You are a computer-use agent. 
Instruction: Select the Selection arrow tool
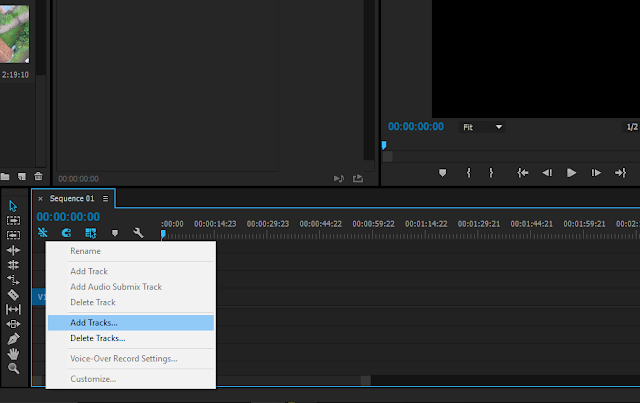point(13,206)
